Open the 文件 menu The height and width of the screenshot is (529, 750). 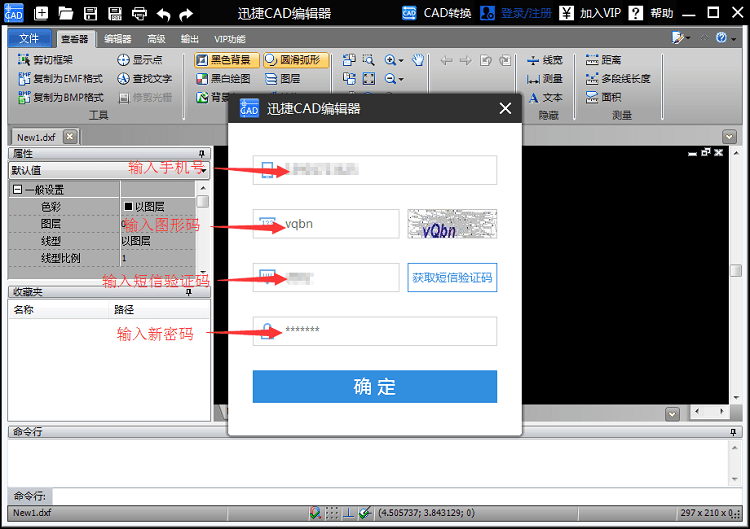[x=29, y=38]
